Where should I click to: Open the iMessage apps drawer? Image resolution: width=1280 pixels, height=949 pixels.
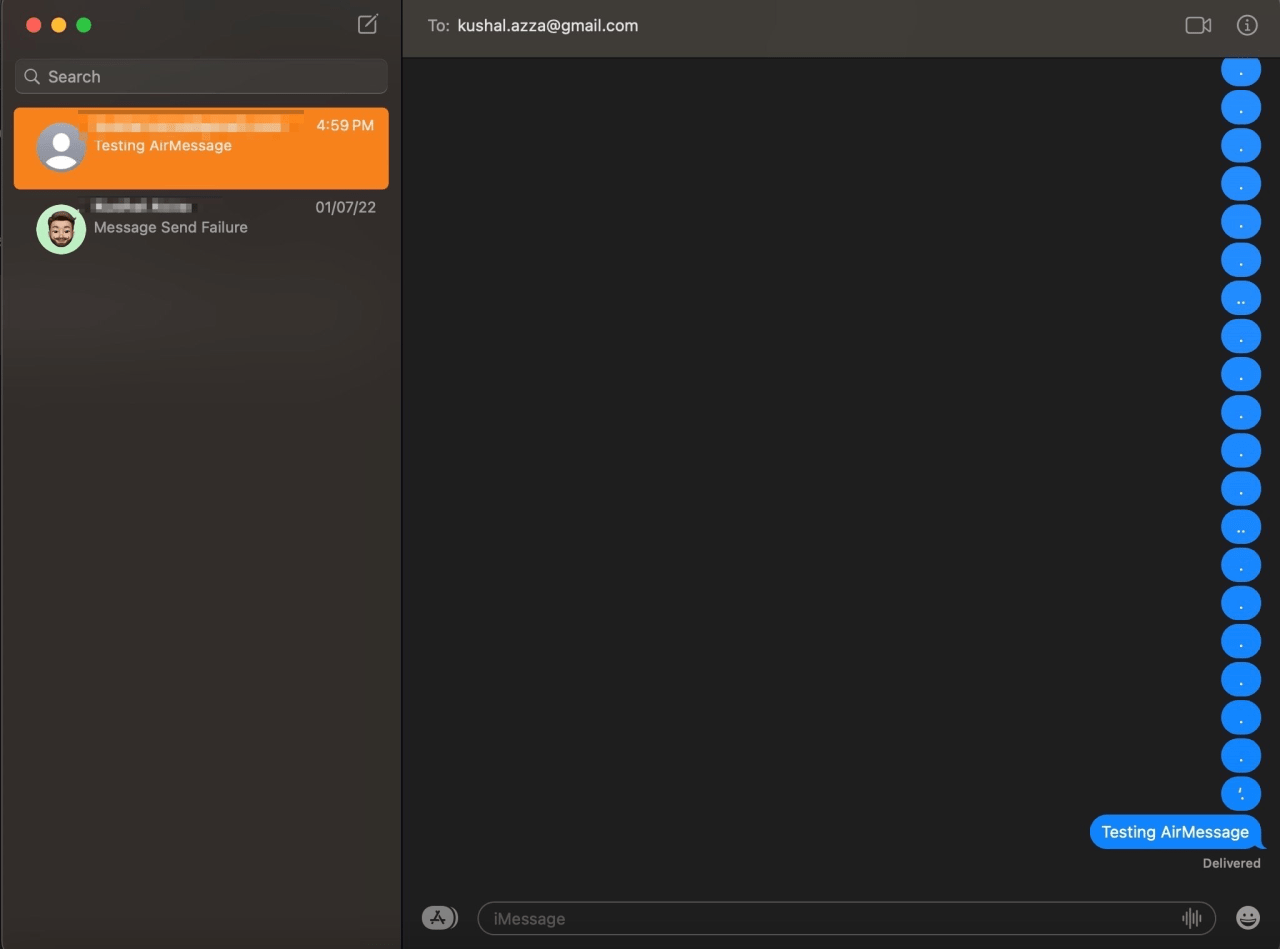click(x=439, y=918)
